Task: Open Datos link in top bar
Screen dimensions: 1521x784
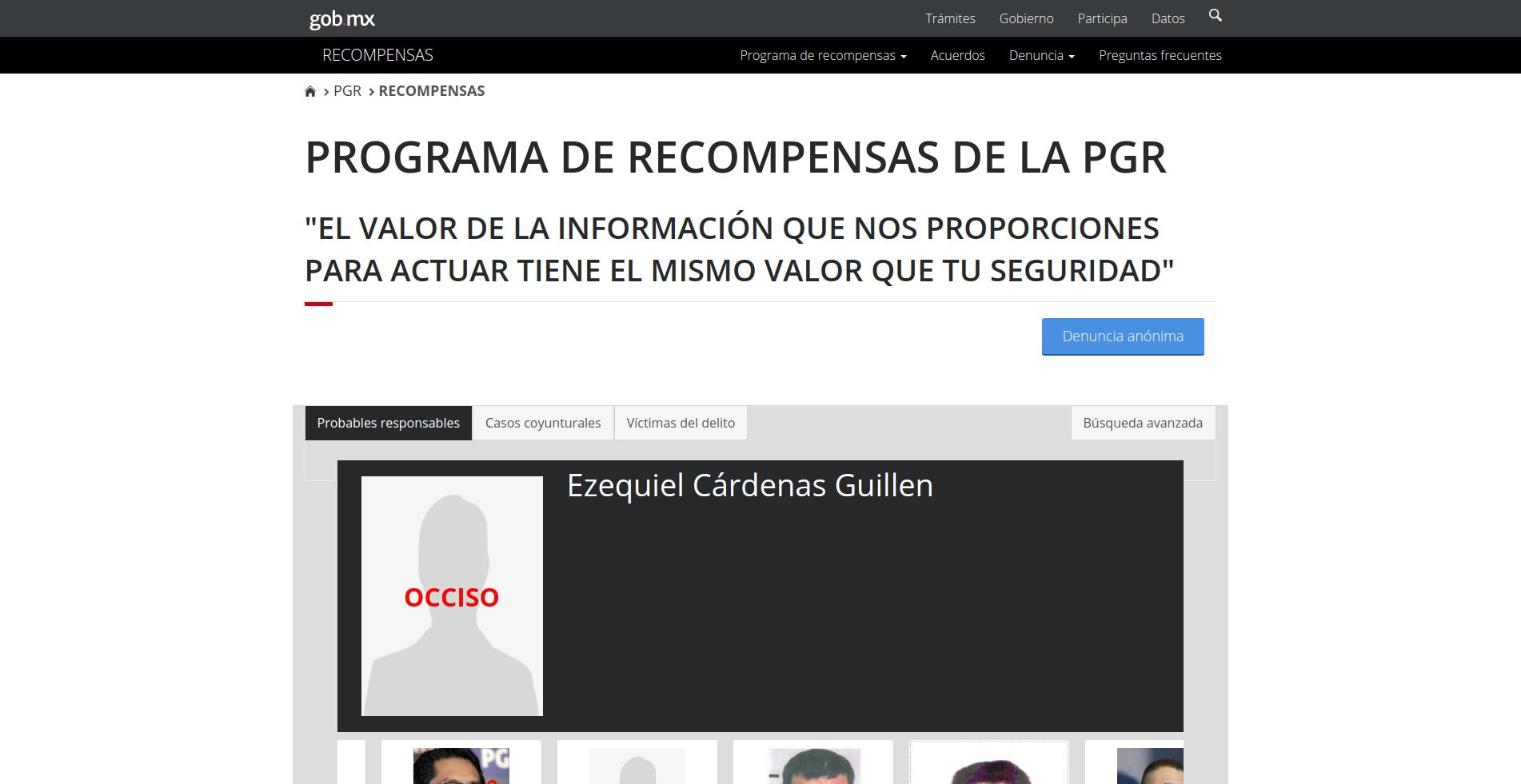Action: click(x=1168, y=18)
